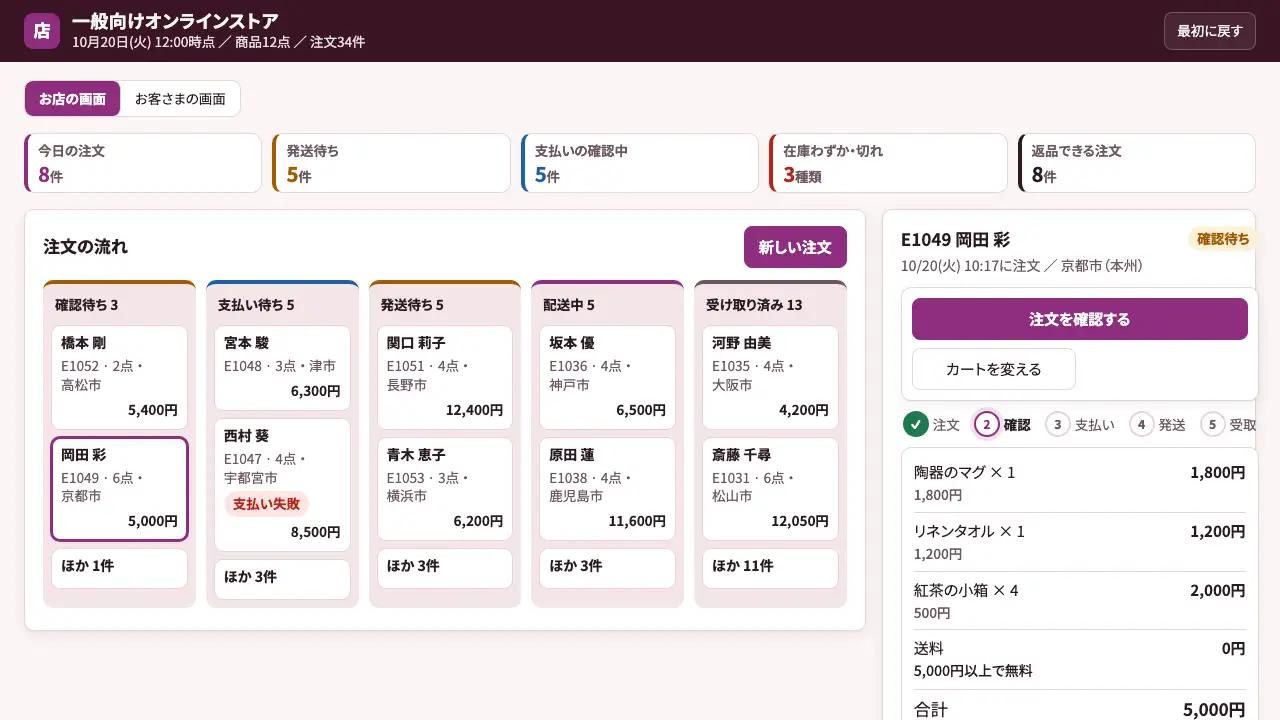Select order card 岡田 彩 E1049
This screenshot has height=720, width=1280.
point(119,489)
